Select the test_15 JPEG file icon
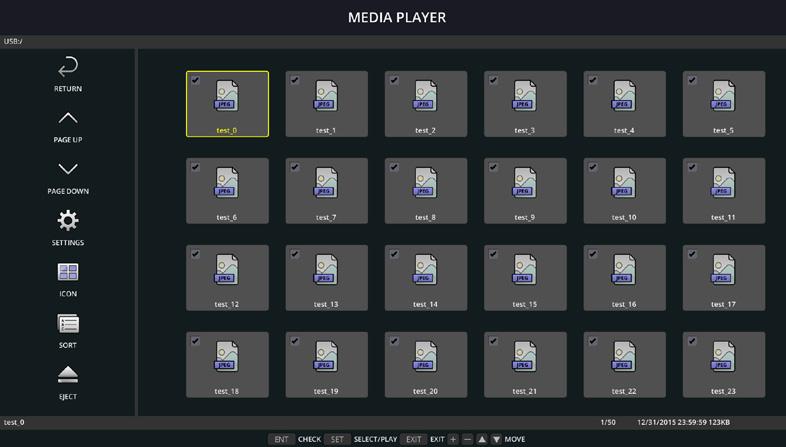Image resolution: width=786 pixels, height=447 pixels. (524, 270)
